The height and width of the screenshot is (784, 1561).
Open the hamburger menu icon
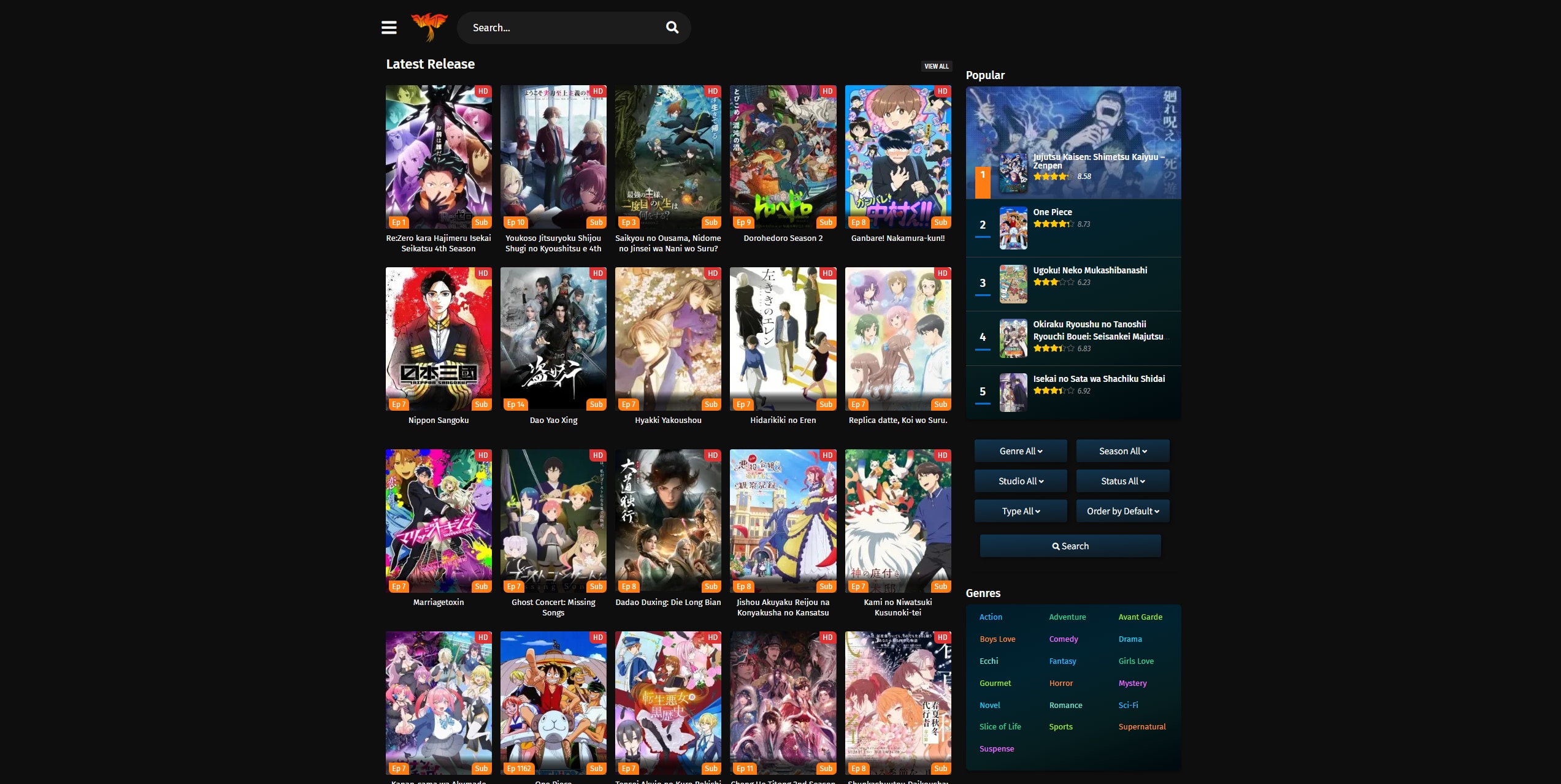pyautogui.click(x=389, y=28)
